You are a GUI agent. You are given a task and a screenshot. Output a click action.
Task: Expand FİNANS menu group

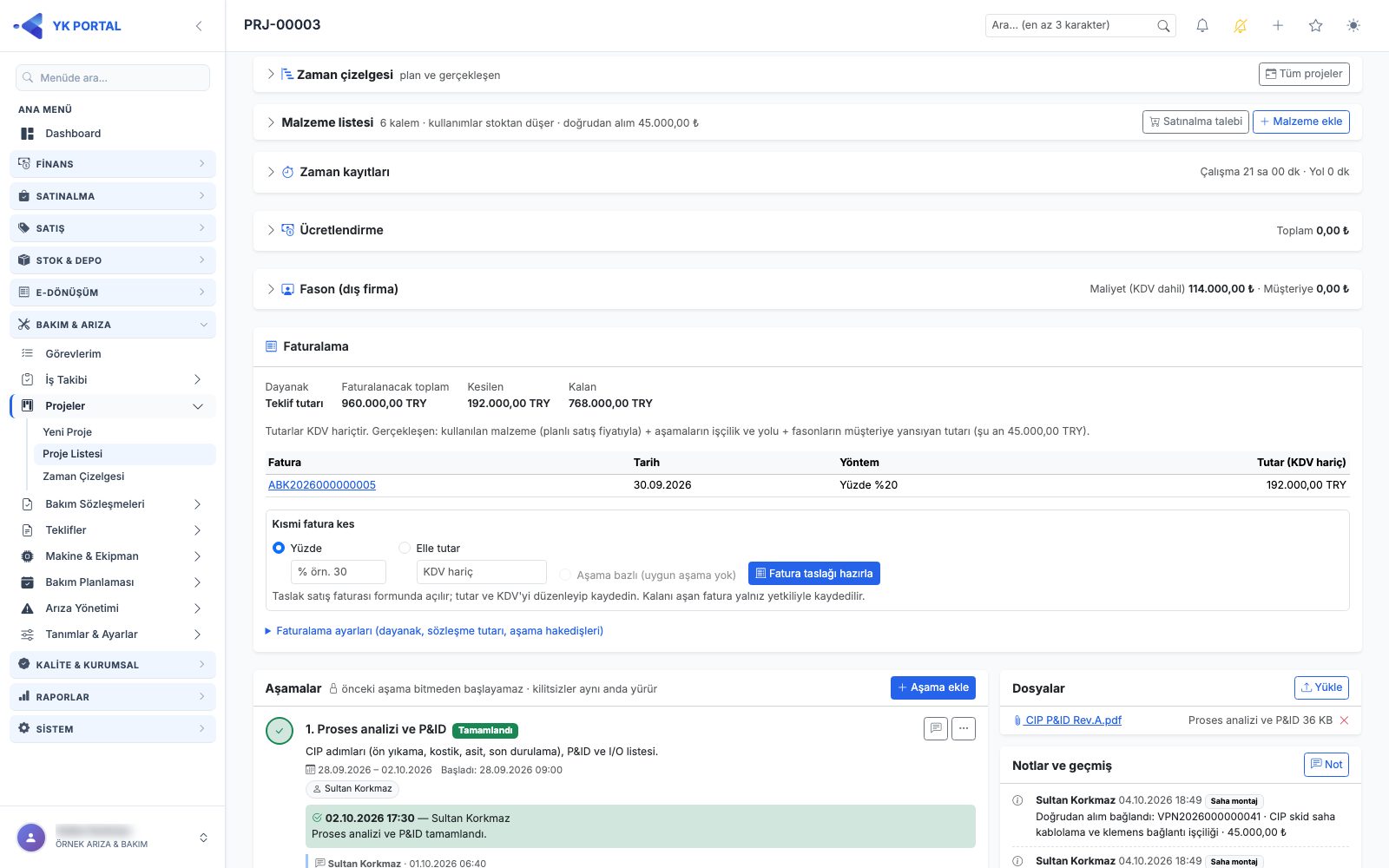113,164
